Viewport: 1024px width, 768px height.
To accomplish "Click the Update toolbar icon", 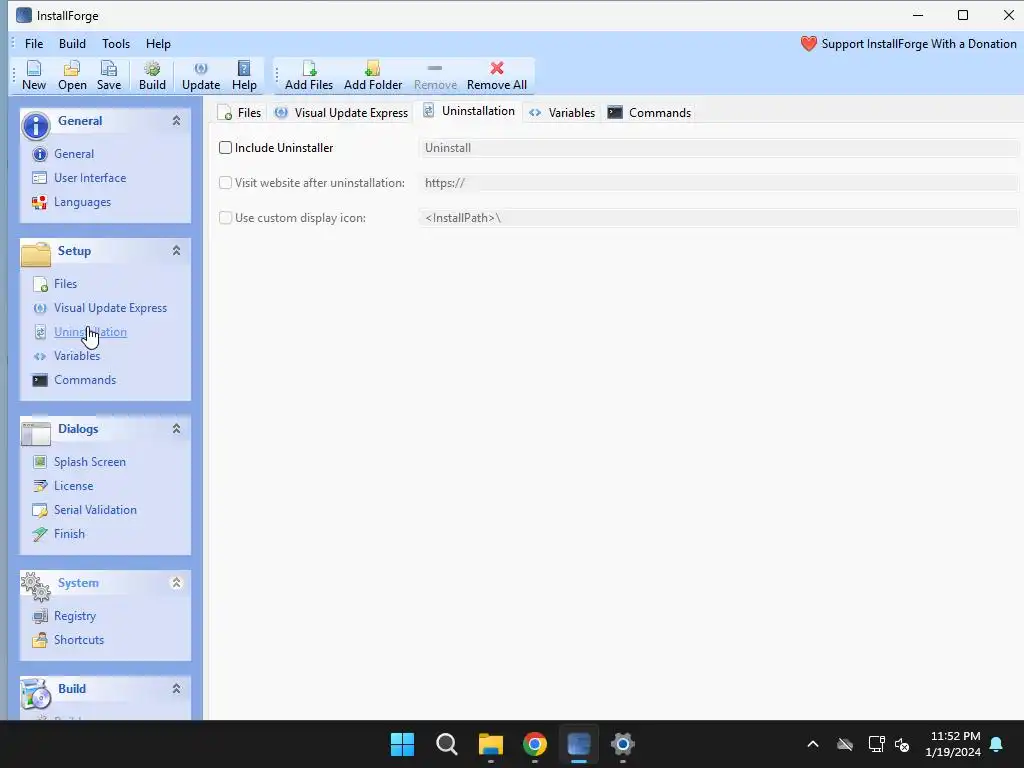I will [200, 75].
